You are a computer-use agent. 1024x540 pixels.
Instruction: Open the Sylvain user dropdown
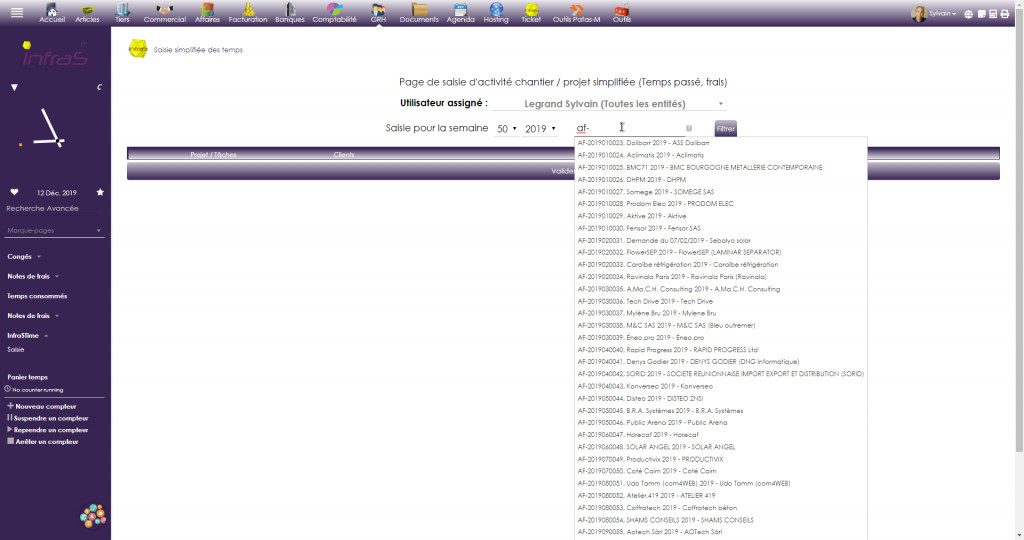point(935,14)
